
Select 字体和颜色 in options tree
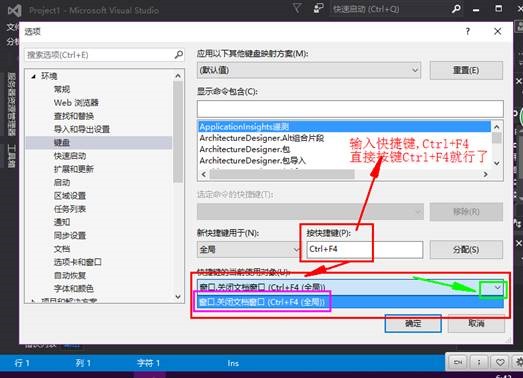(x=74, y=289)
